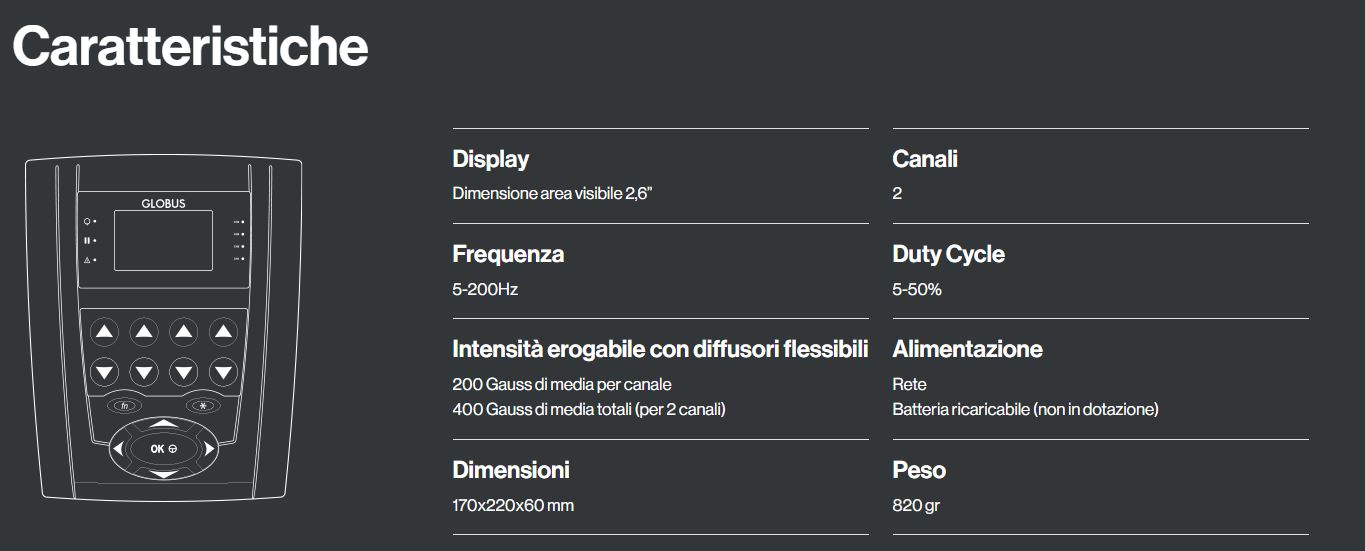Click the asterisk key on the device keypad

click(x=202, y=406)
